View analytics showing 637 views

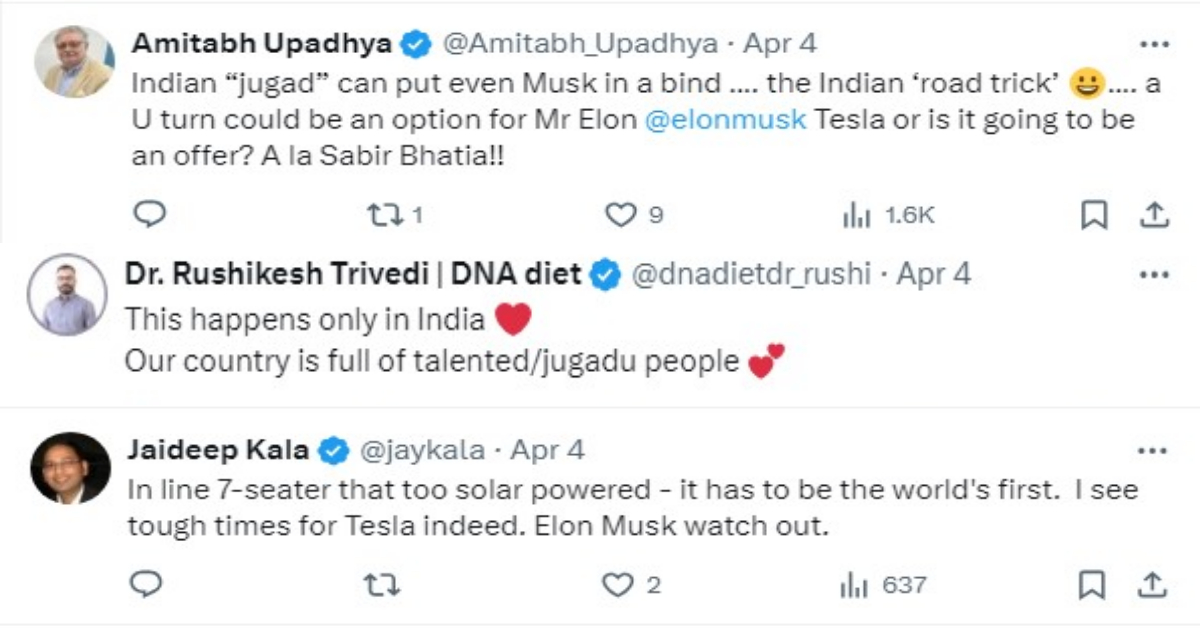[x=885, y=584]
